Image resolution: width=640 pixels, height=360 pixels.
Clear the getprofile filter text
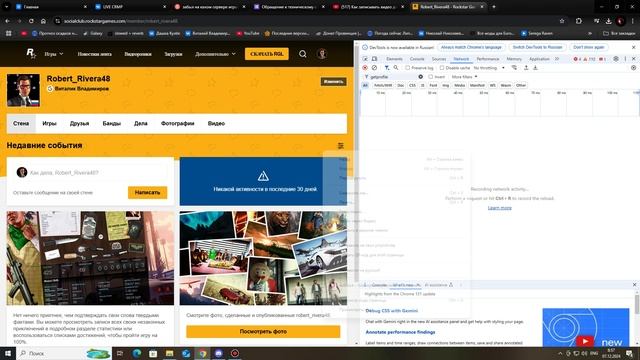pos(420,77)
